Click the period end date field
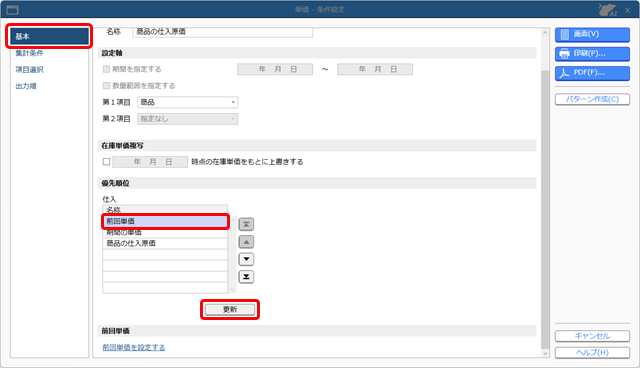This screenshot has width=640, height=368. [375, 69]
